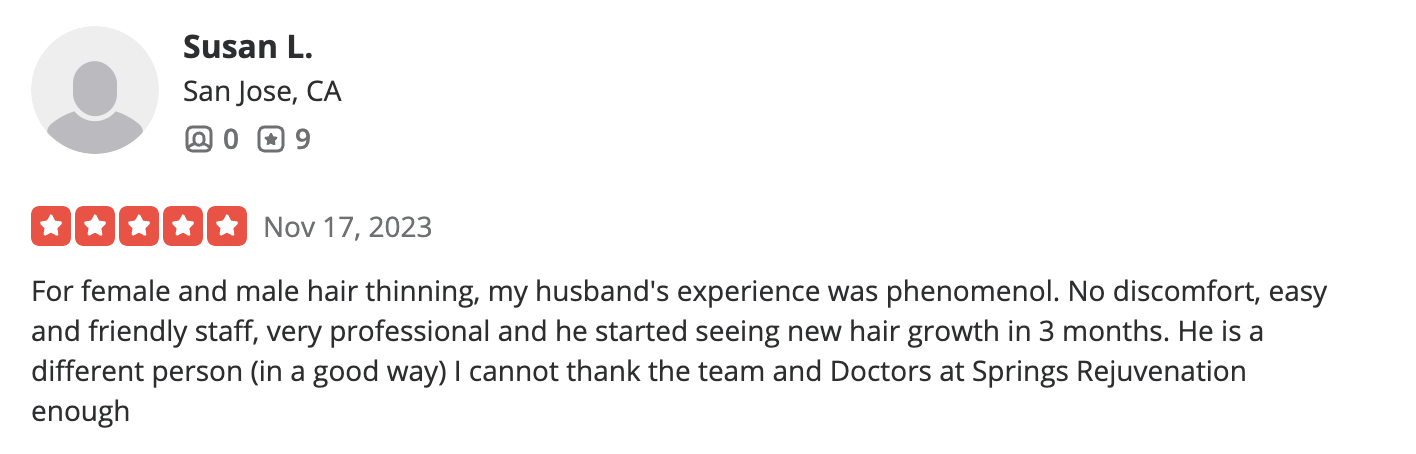This screenshot has width=1416, height=454.
Task: Select the San Jose, CA location text
Action: click(x=263, y=92)
